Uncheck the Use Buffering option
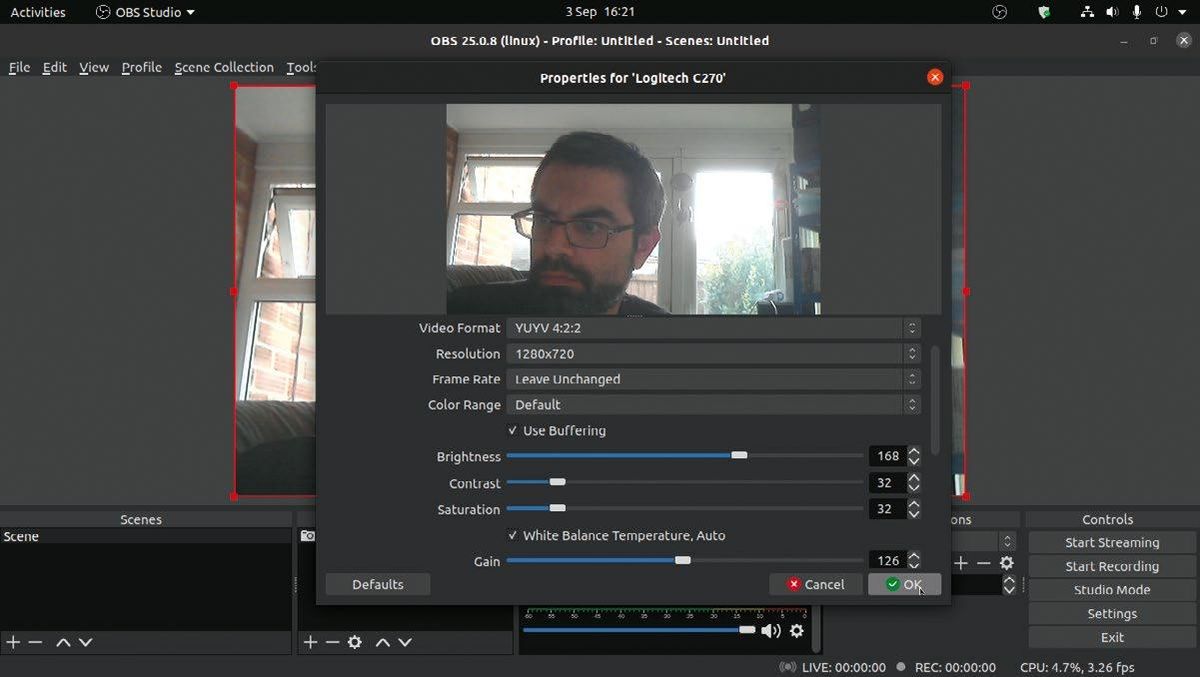 click(513, 430)
